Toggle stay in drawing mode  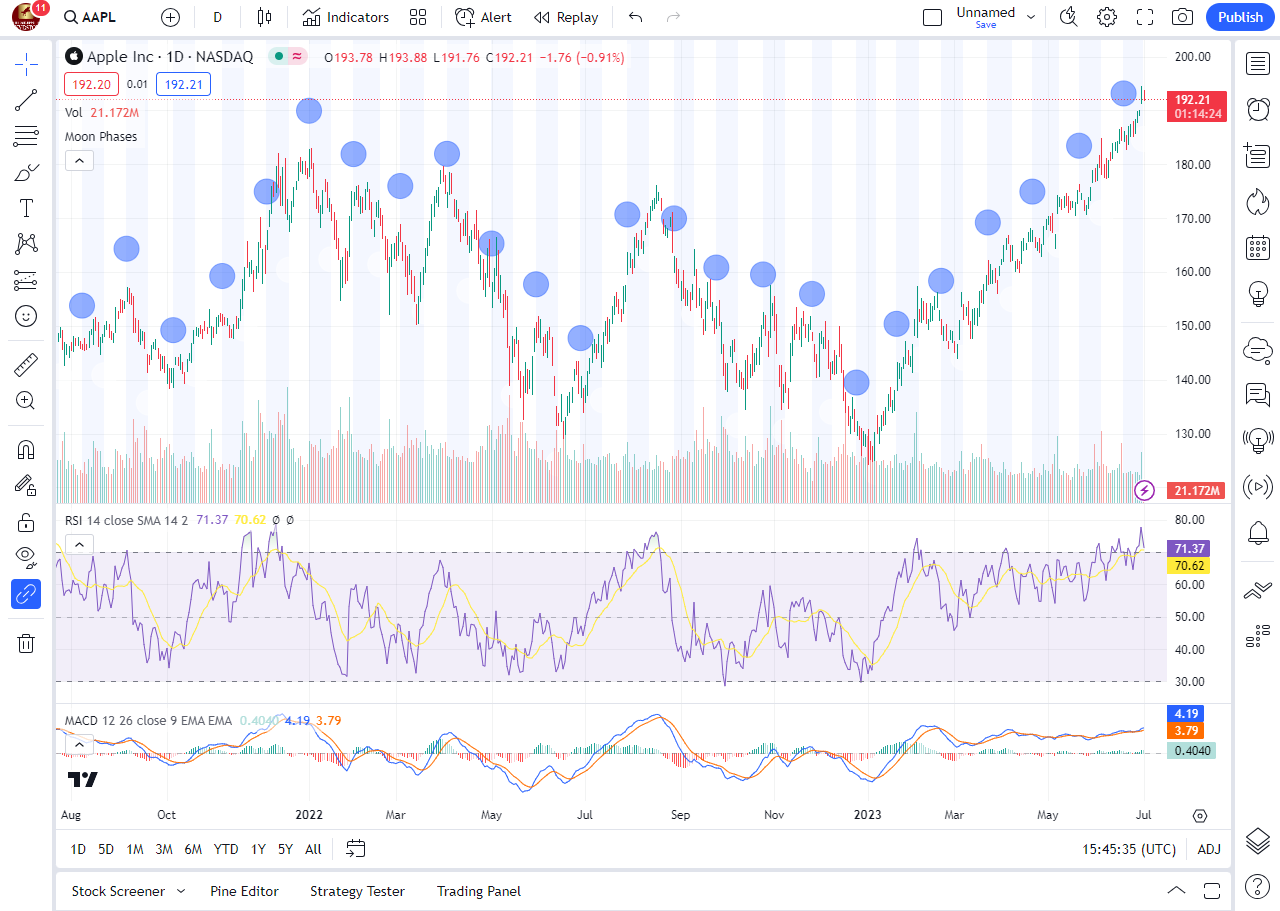(26, 485)
